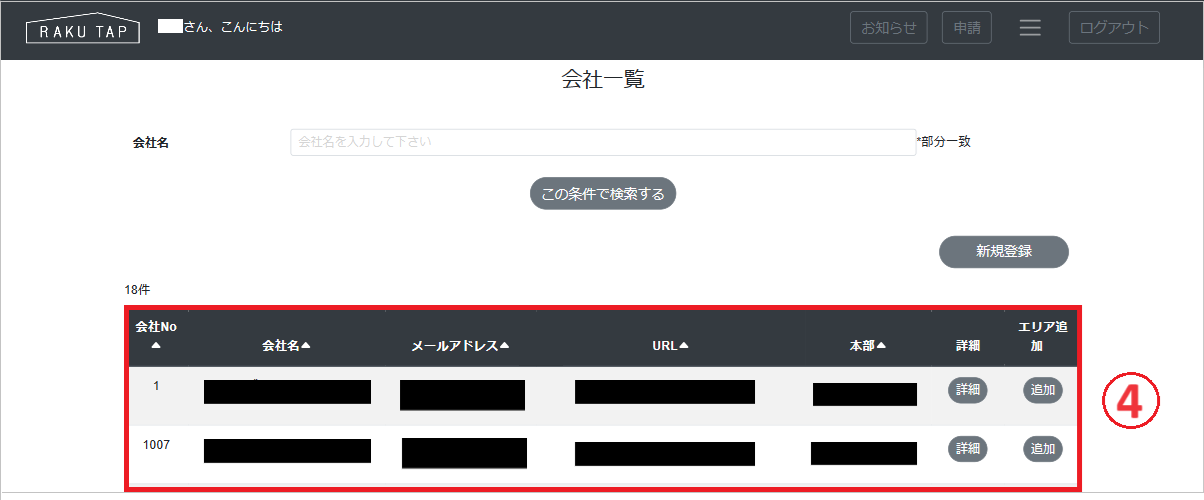The image size is (1204, 500).
Task: Open 詳細 for company No 1007
Action: coord(968,448)
